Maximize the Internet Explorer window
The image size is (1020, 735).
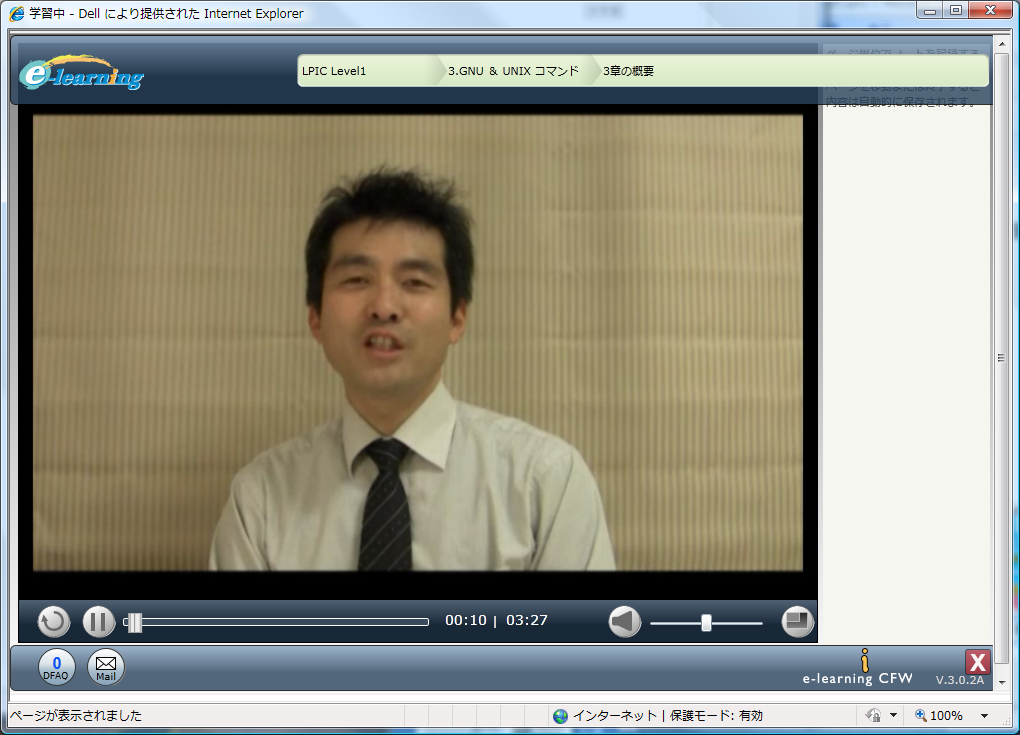(x=956, y=10)
